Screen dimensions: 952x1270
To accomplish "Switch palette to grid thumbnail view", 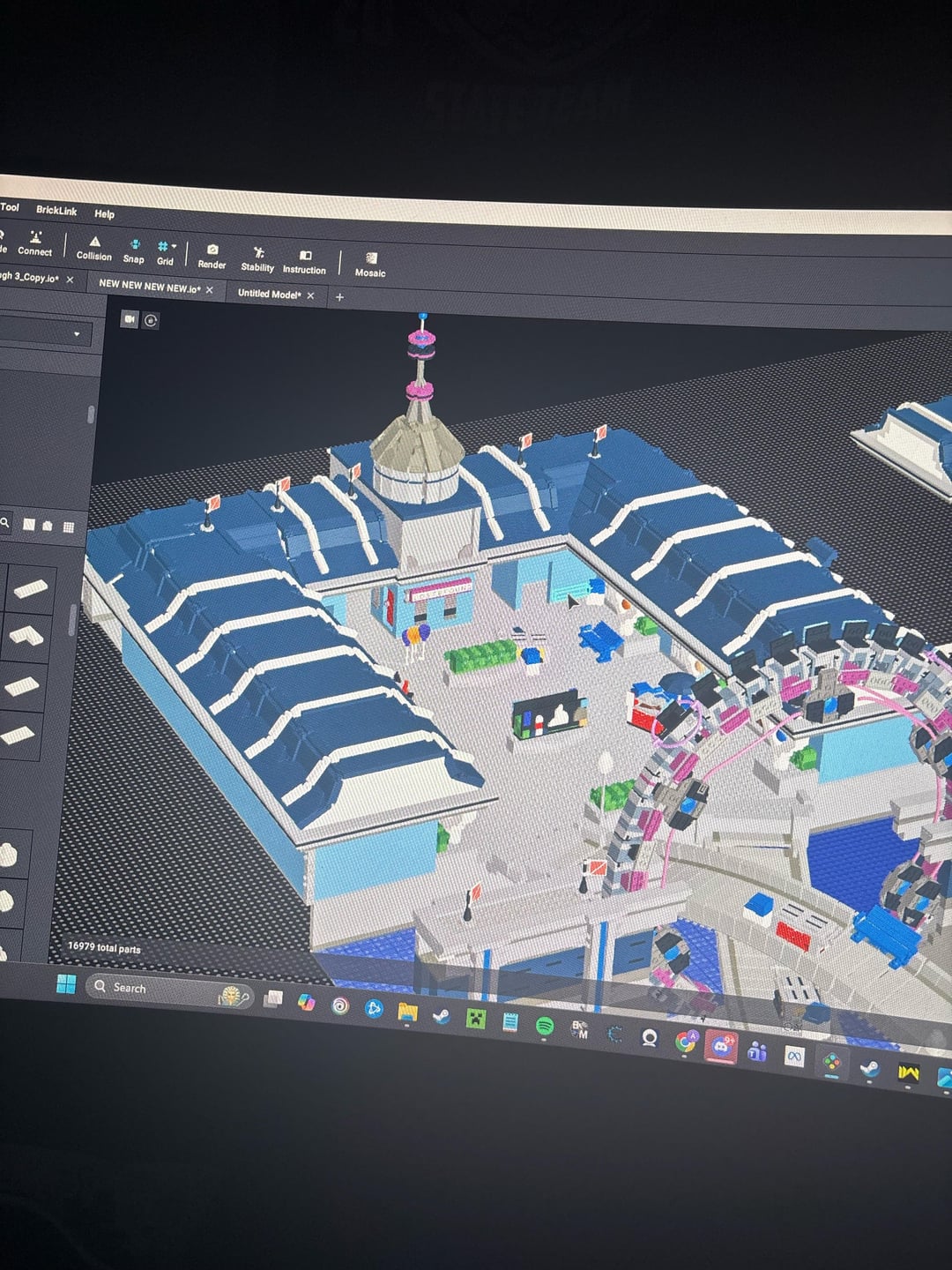I will click(68, 527).
